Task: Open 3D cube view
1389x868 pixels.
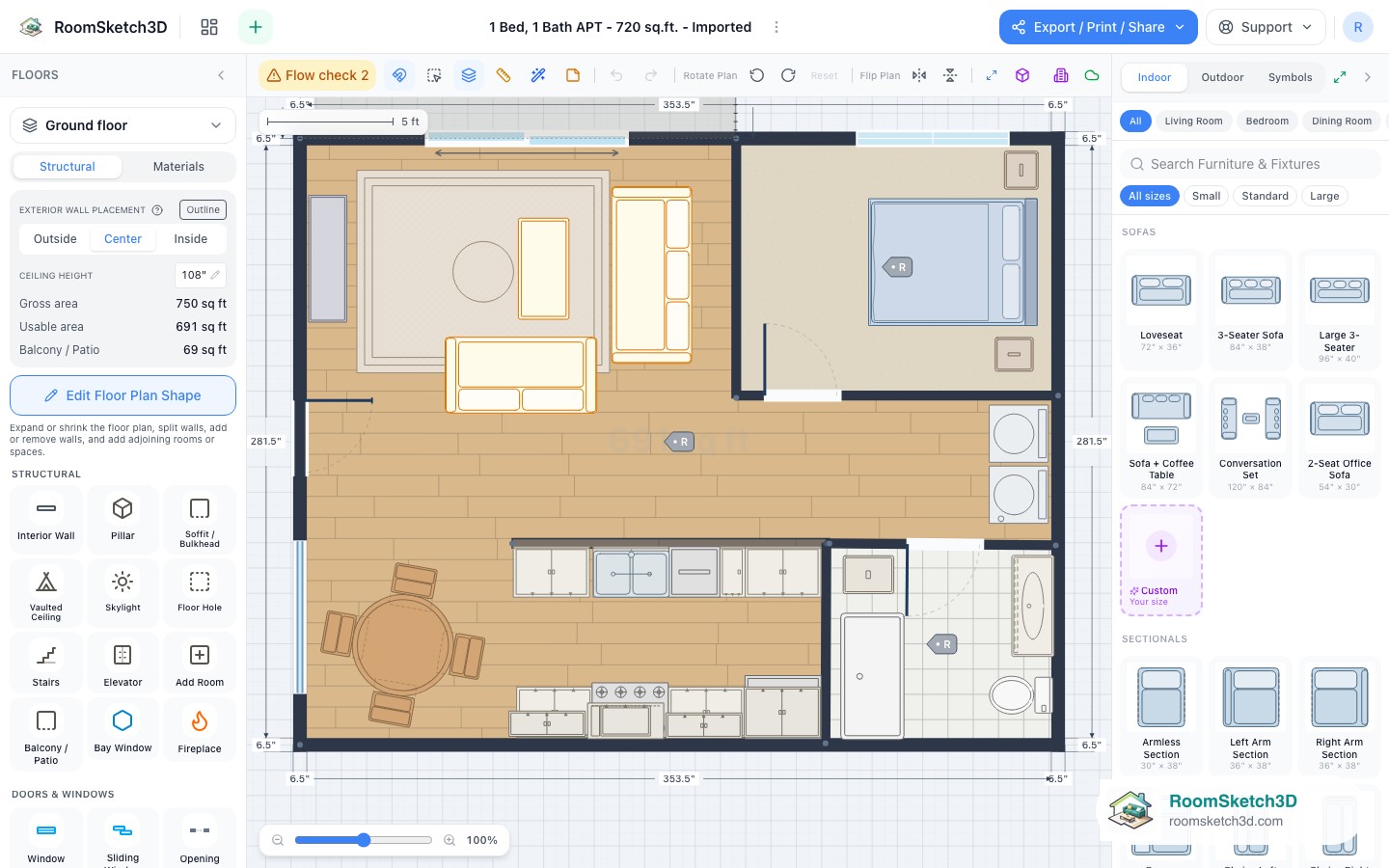Action: pyautogui.click(x=1022, y=75)
